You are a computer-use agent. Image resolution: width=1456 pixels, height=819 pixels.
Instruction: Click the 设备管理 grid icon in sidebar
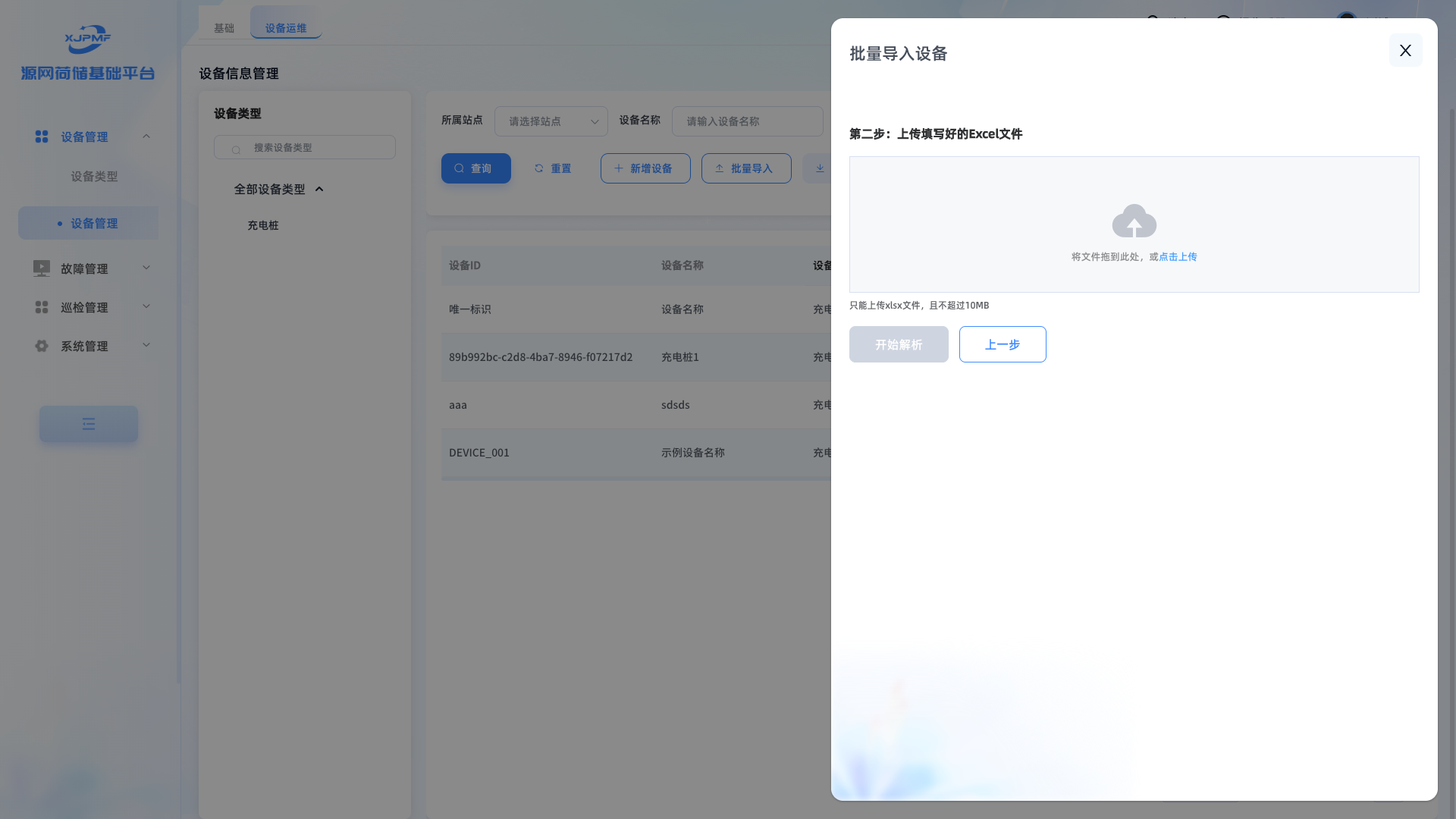click(42, 136)
